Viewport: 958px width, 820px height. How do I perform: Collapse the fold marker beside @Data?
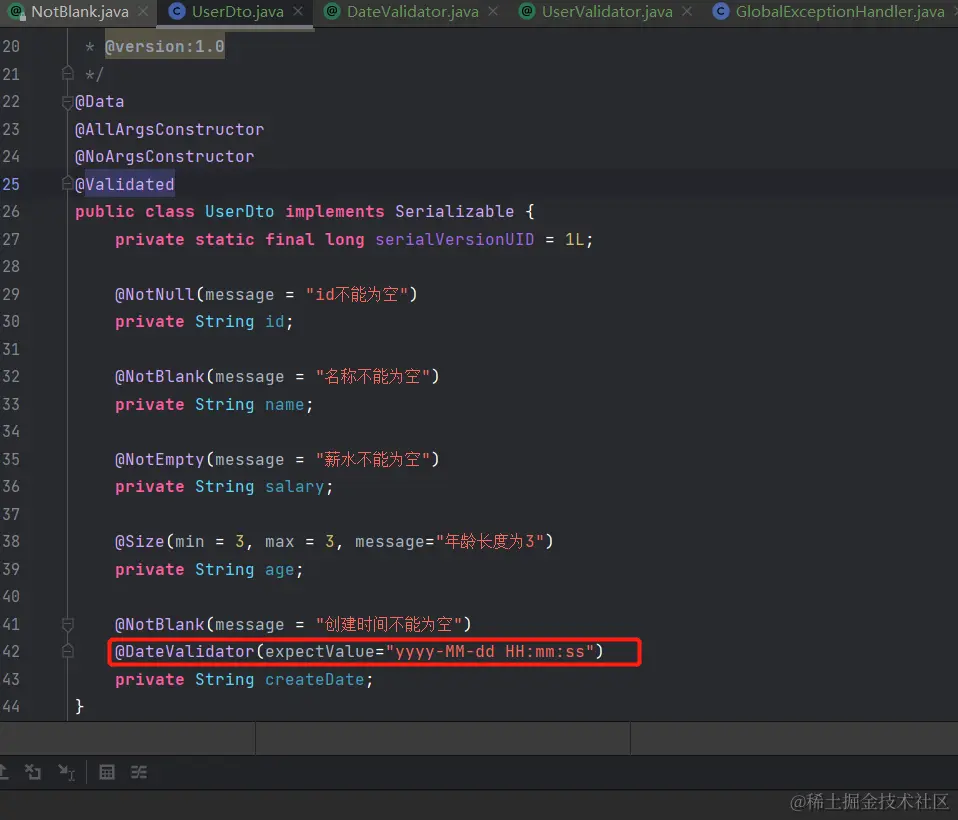coord(68,101)
